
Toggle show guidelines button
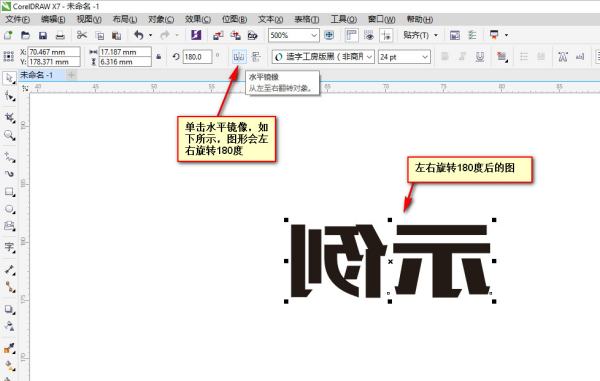coord(386,36)
